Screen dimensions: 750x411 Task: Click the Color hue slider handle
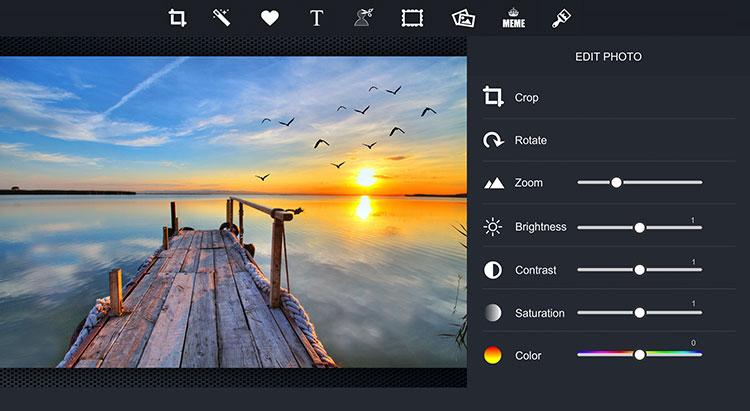[640, 355]
